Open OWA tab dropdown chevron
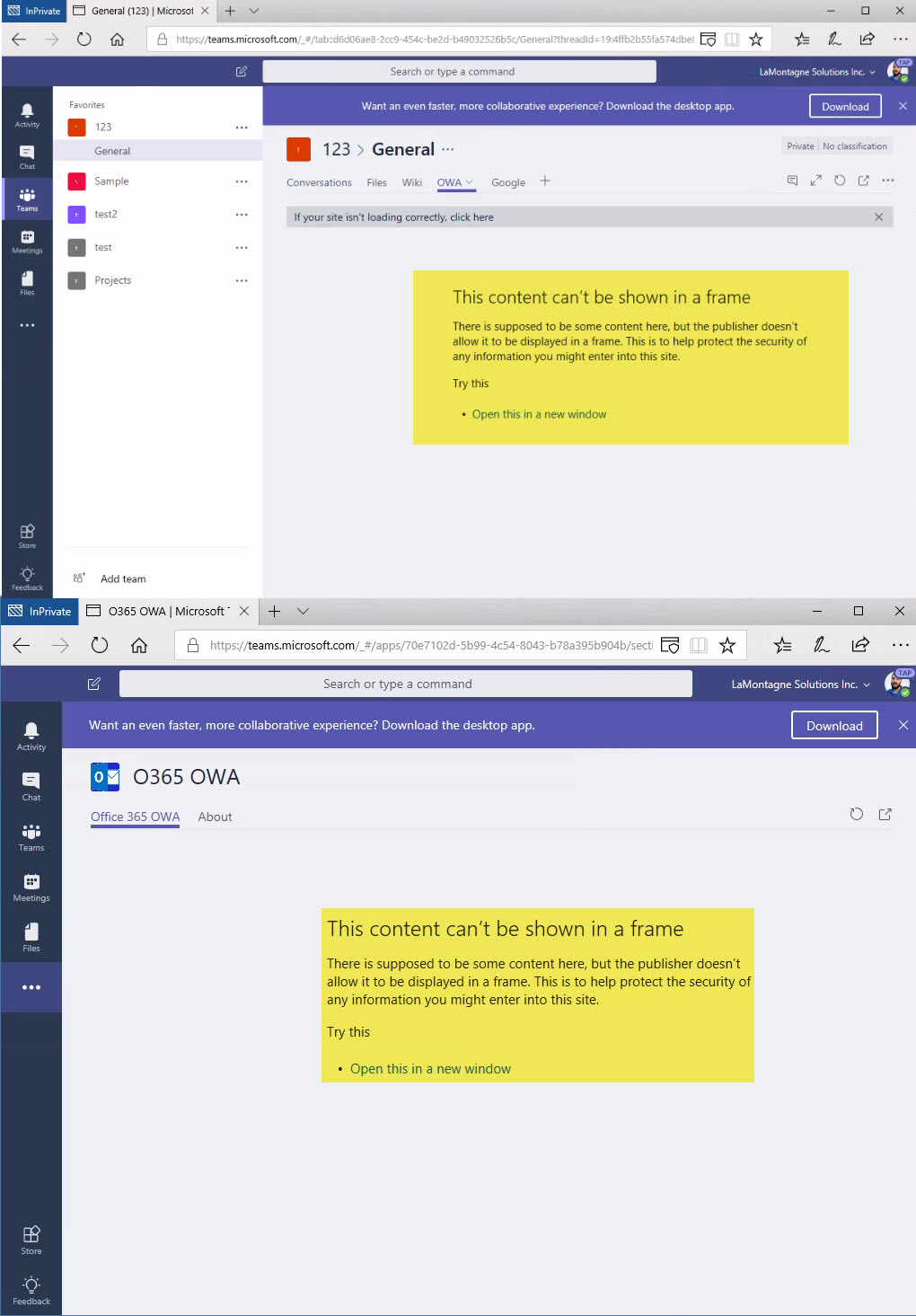 coord(469,182)
